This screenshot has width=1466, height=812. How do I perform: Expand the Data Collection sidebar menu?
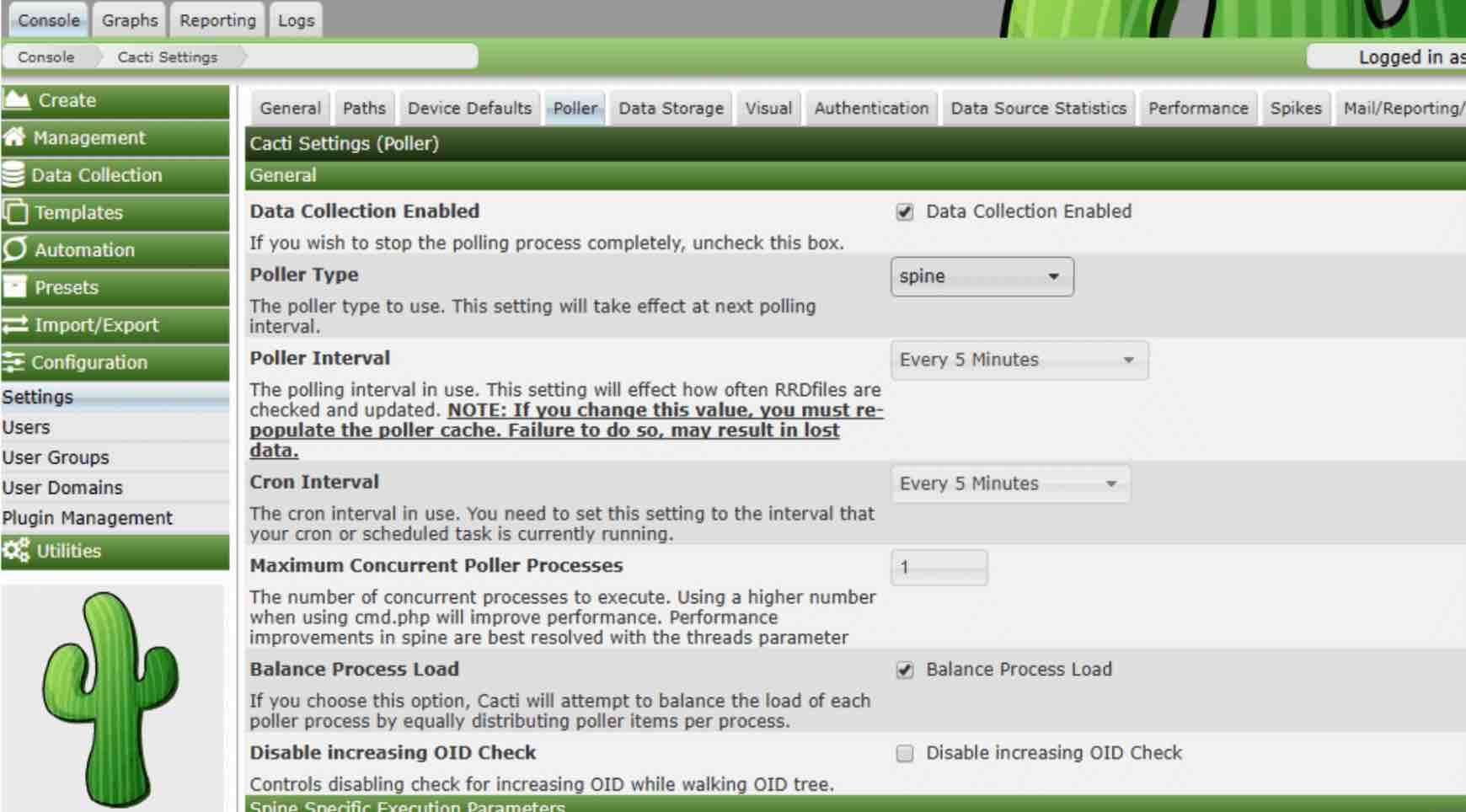[x=115, y=175]
